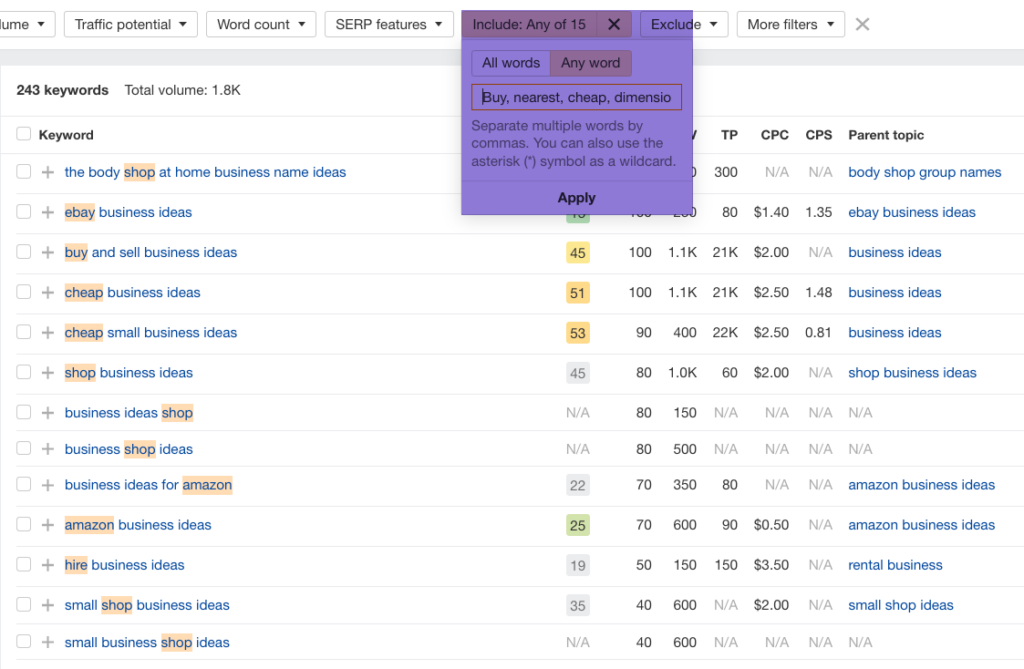Switch to the 'All words' option

click(x=511, y=63)
